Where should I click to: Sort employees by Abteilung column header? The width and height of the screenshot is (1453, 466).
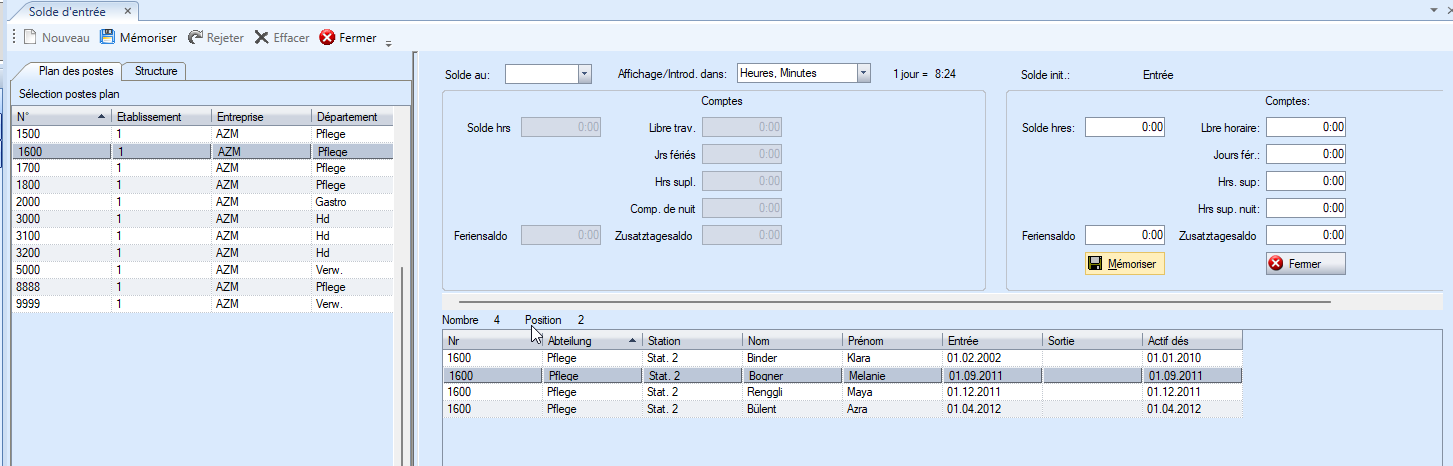point(590,341)
